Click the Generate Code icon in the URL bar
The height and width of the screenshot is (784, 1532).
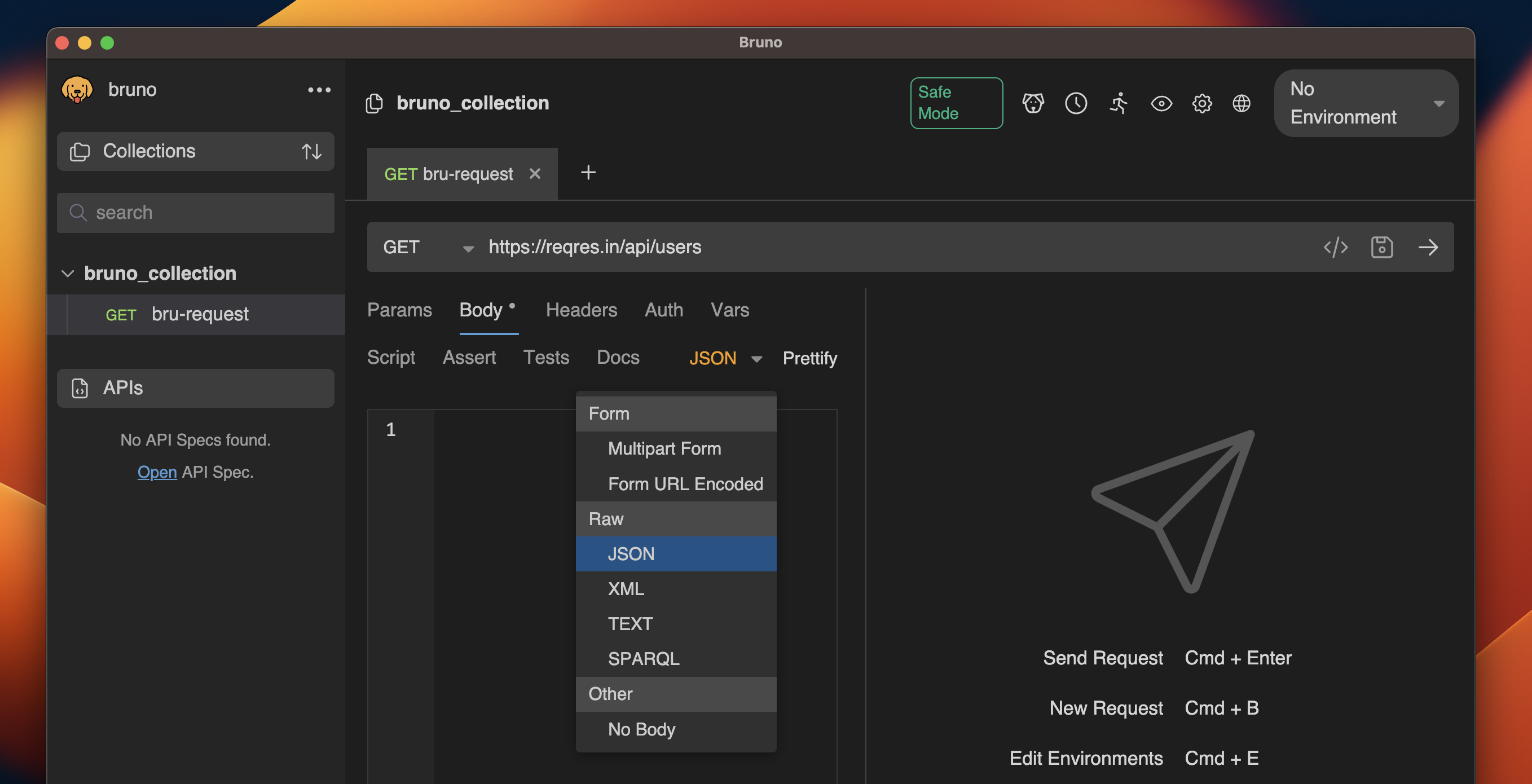pyautogui.click(x=1335, y=247)
